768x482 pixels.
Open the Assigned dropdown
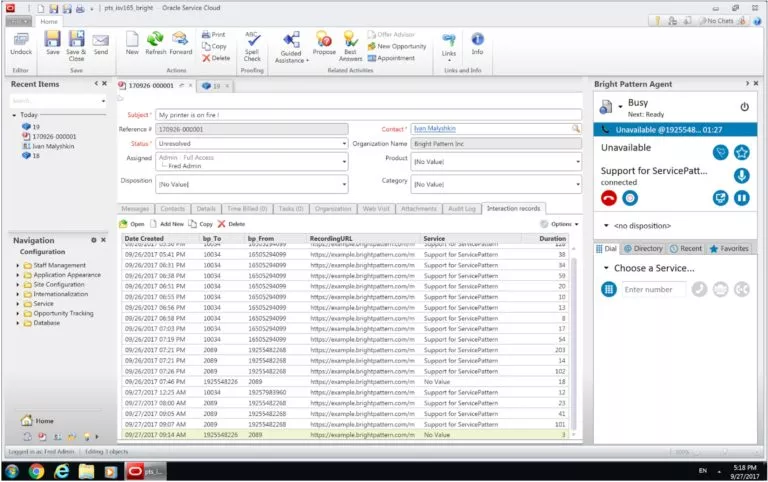344,162
